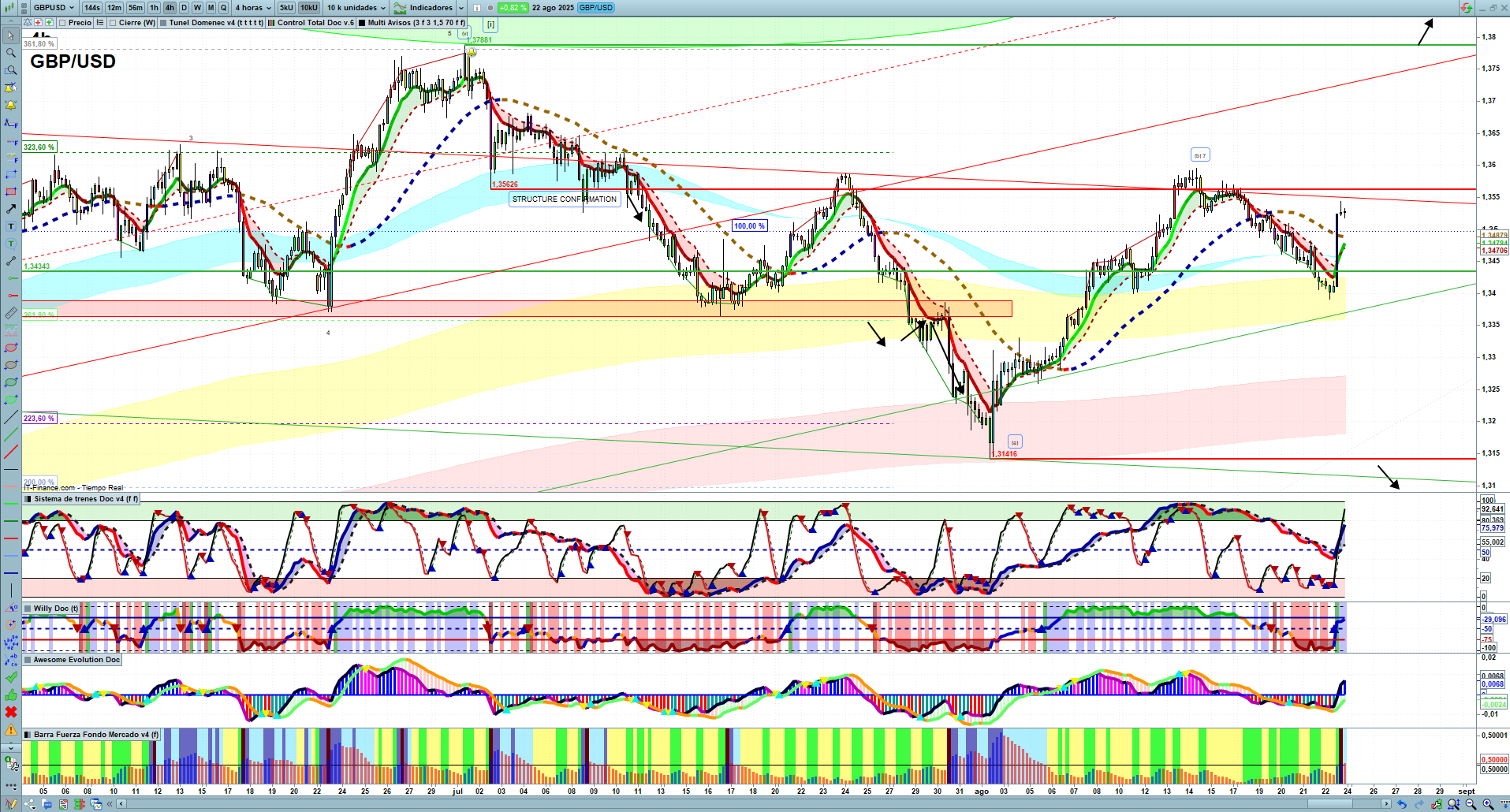
Task: Toggle the 4h timeframe button
Action: tap(170, 8)
